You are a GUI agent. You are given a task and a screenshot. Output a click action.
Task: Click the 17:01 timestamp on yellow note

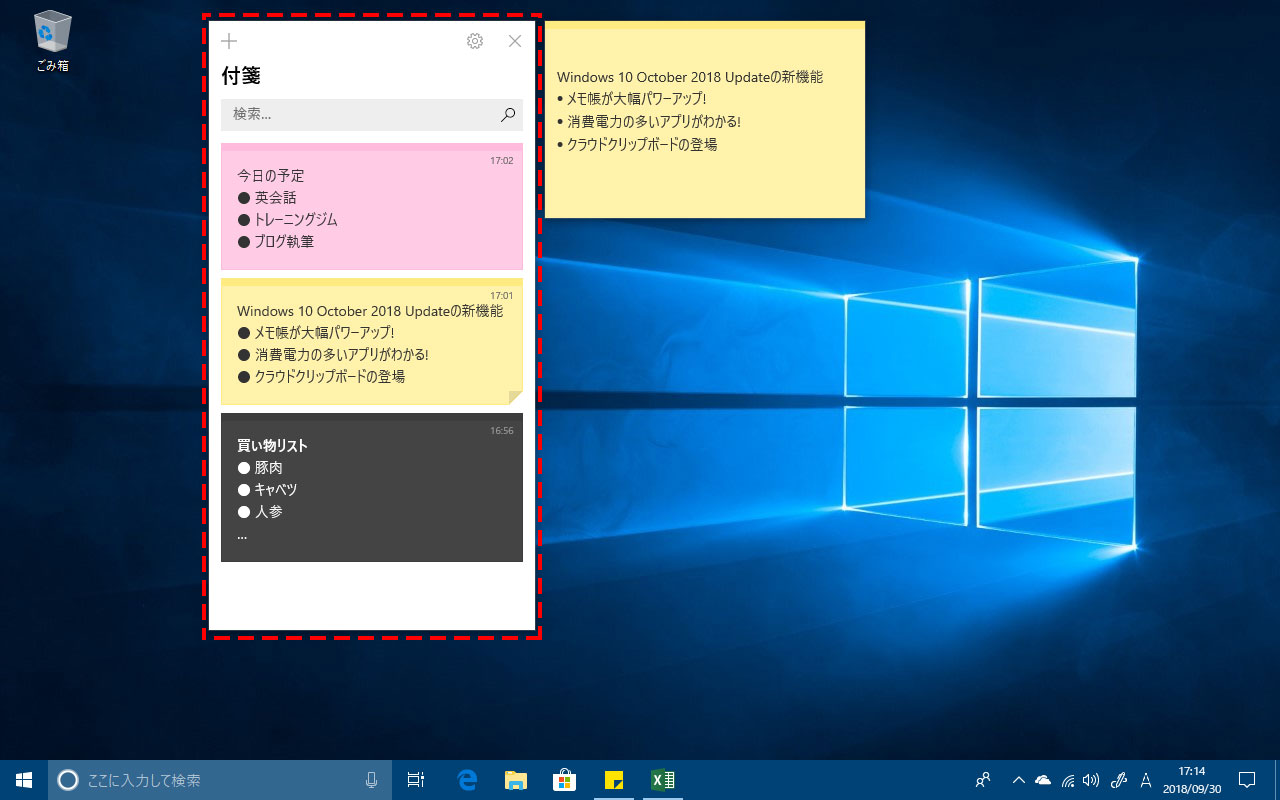coord(502,296)
